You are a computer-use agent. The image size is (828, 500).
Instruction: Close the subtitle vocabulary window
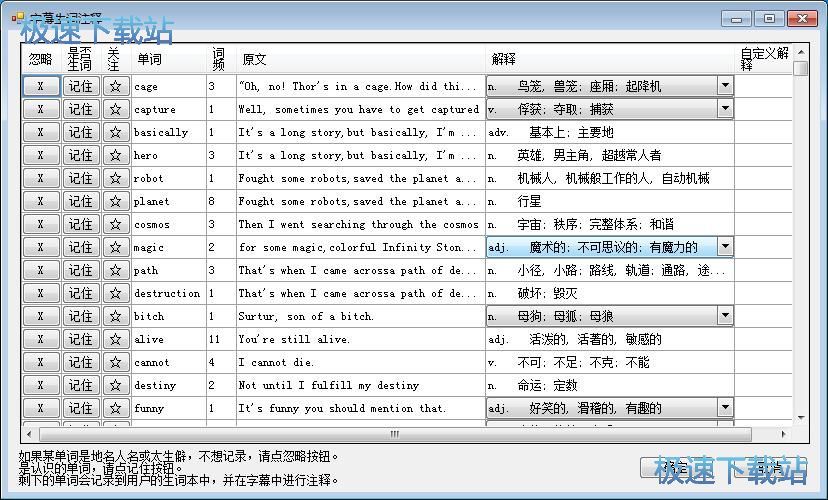(x=802, y=18)
